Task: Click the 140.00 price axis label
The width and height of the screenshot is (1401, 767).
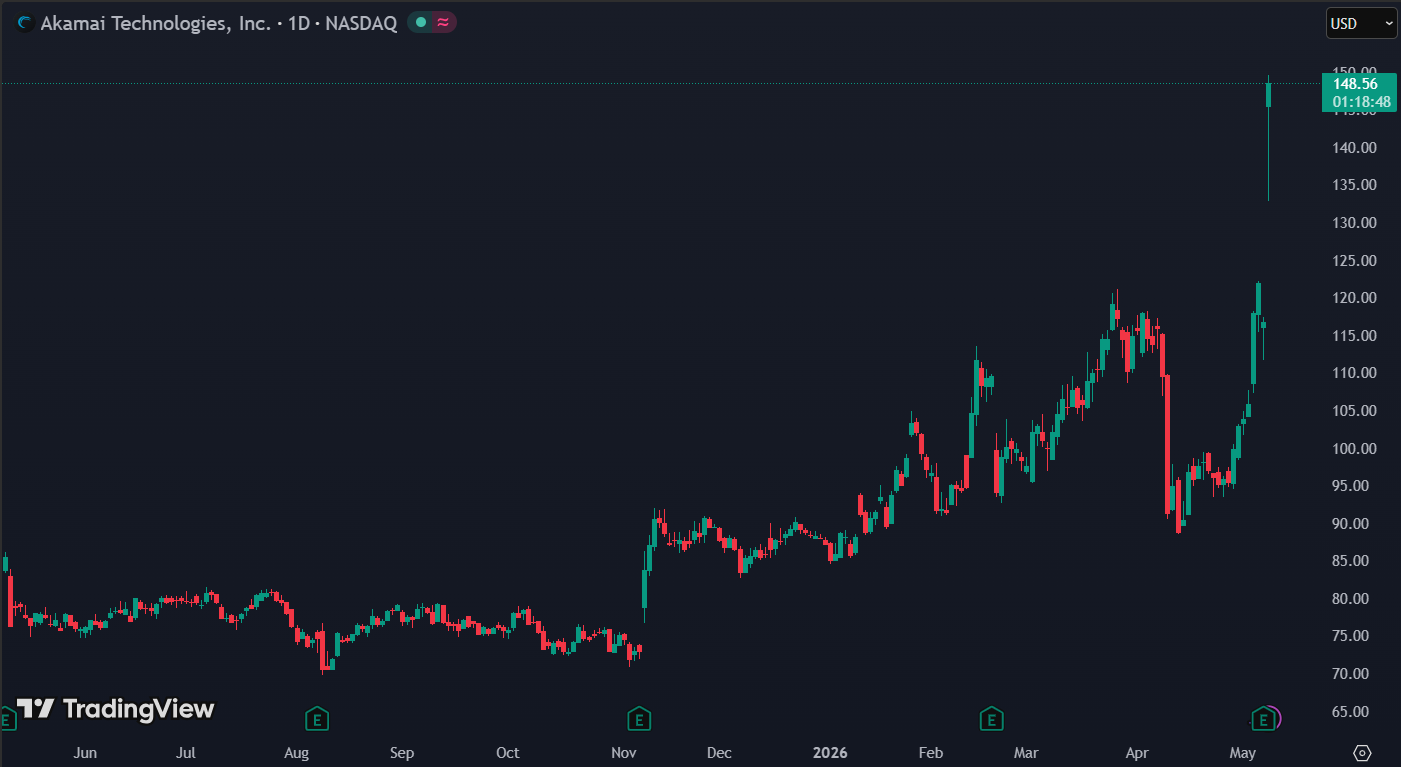Action: [1355, 148]
